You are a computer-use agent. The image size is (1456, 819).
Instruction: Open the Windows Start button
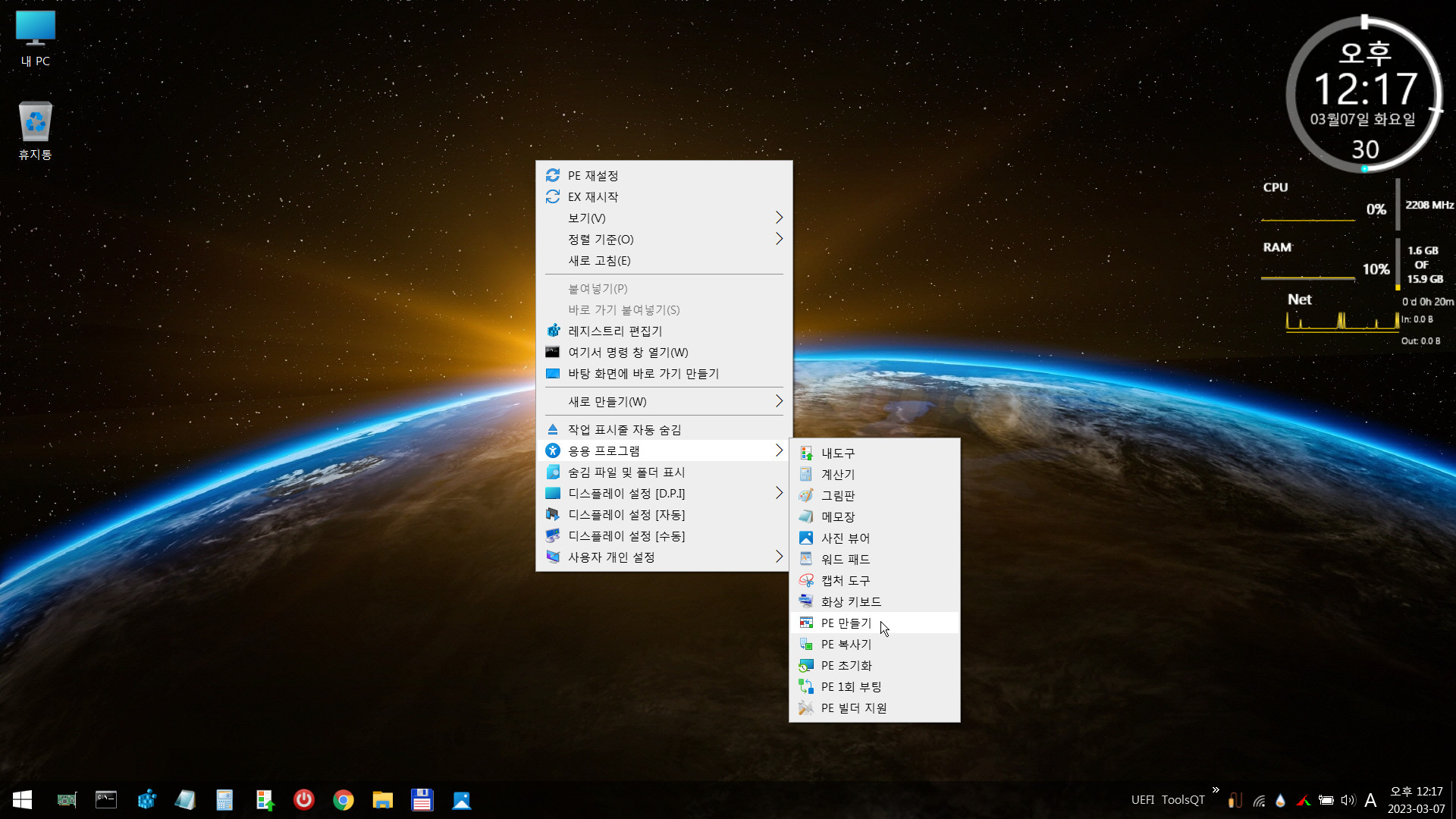coord(22,800)
